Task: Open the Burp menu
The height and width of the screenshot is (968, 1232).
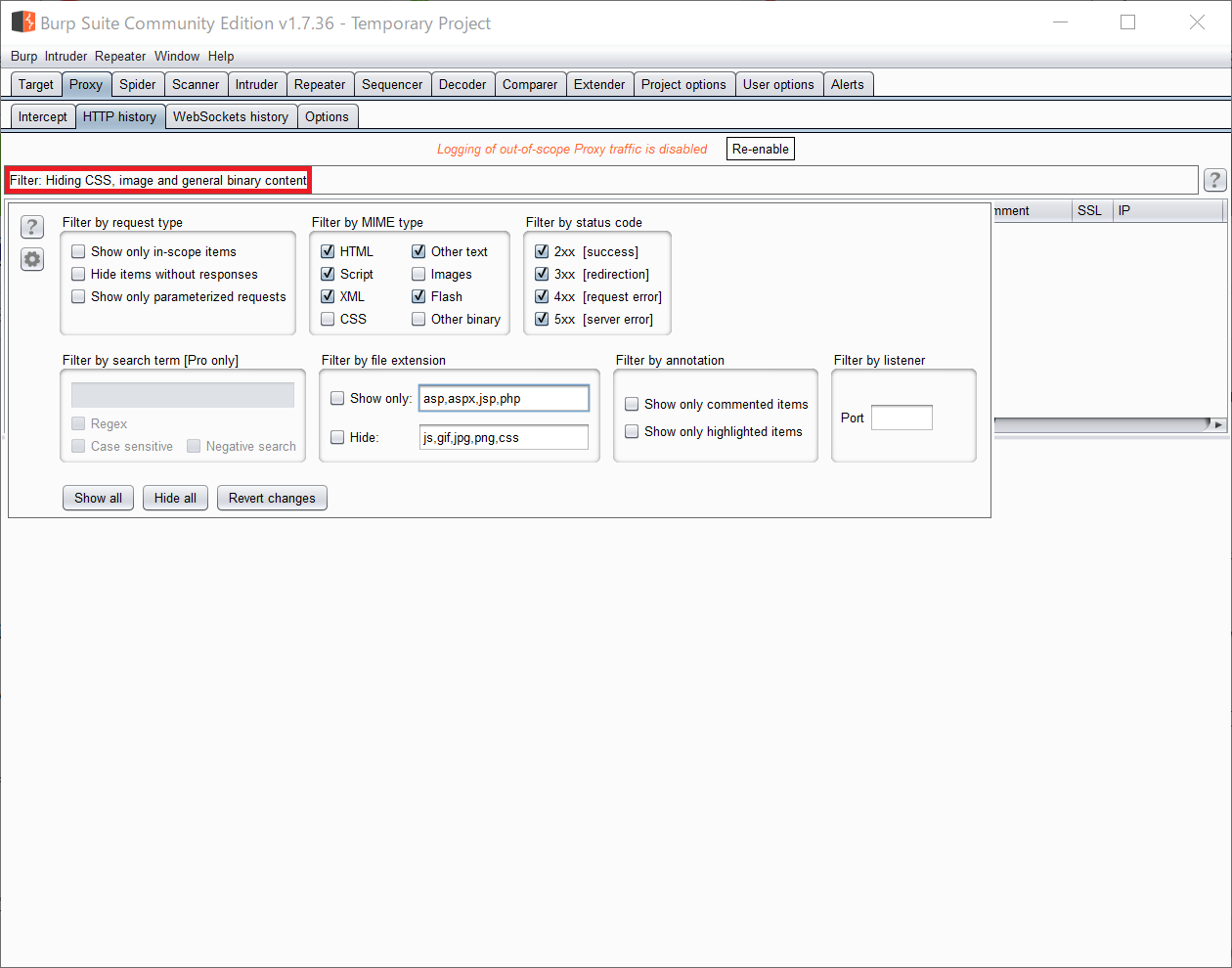Action: tap(23, 56)
